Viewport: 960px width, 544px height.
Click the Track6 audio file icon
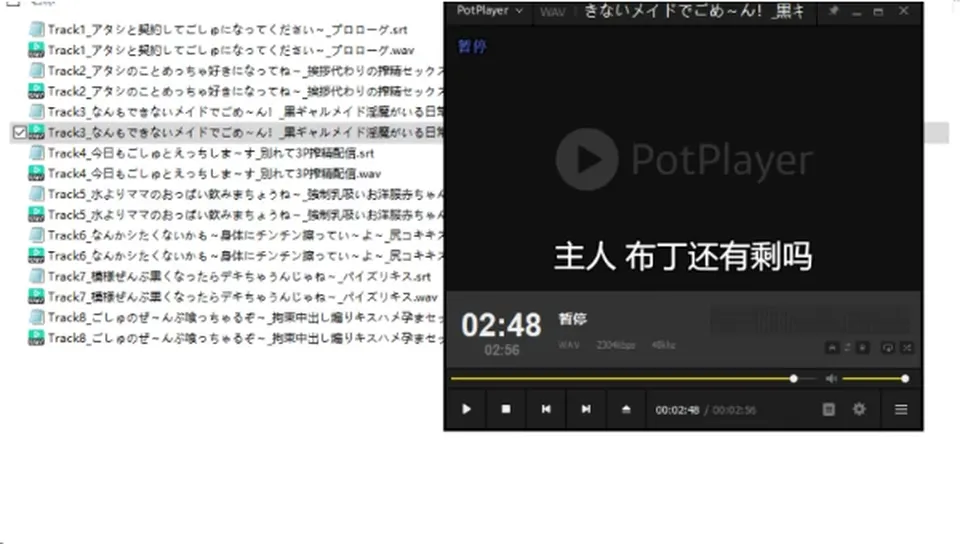[x=37, y=255]
